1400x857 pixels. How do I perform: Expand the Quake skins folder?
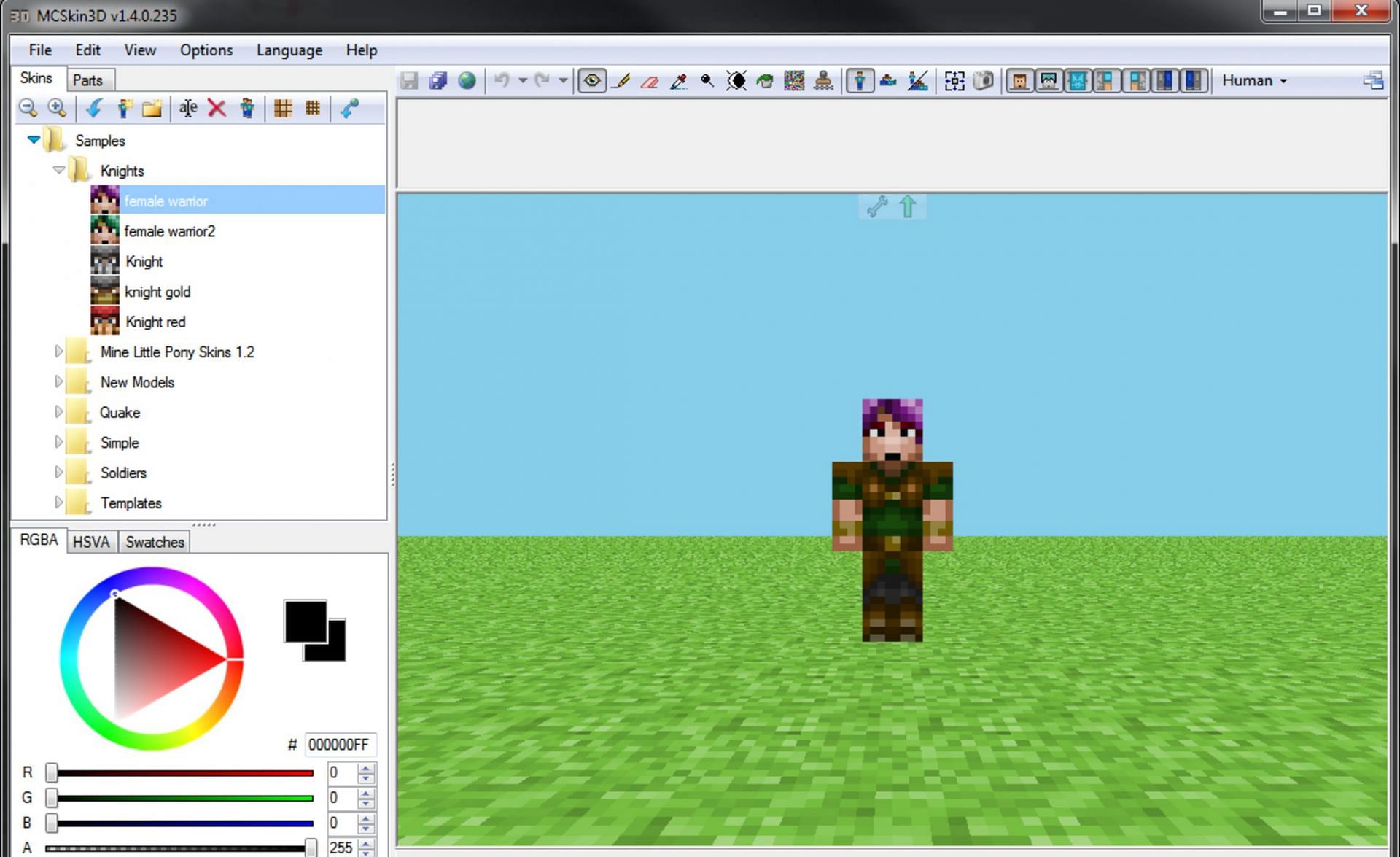tap(56, 412)
